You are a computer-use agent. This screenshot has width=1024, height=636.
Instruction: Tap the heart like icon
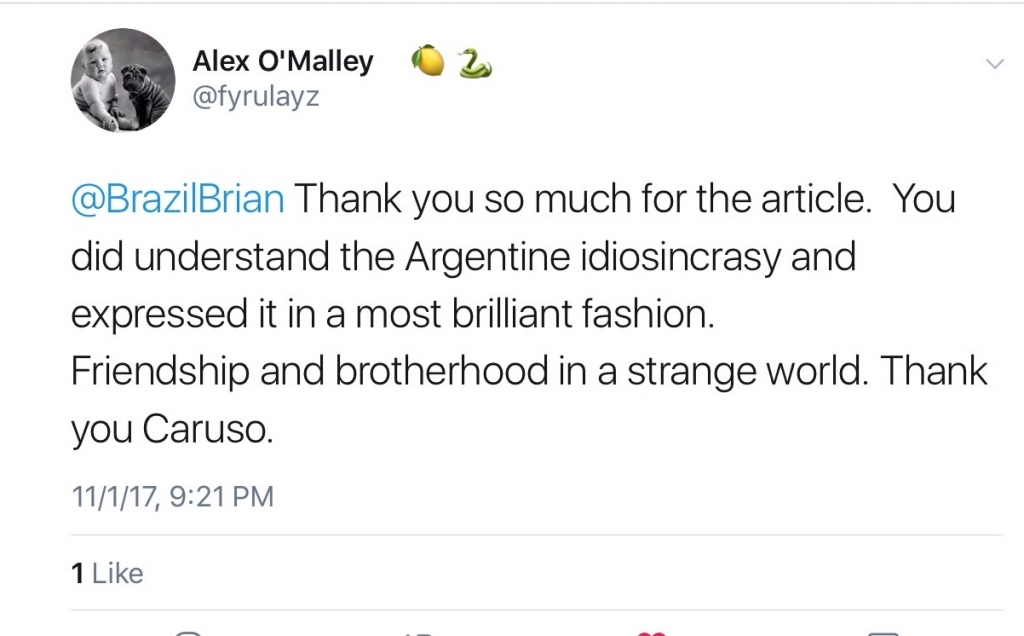tap(651, 633)
